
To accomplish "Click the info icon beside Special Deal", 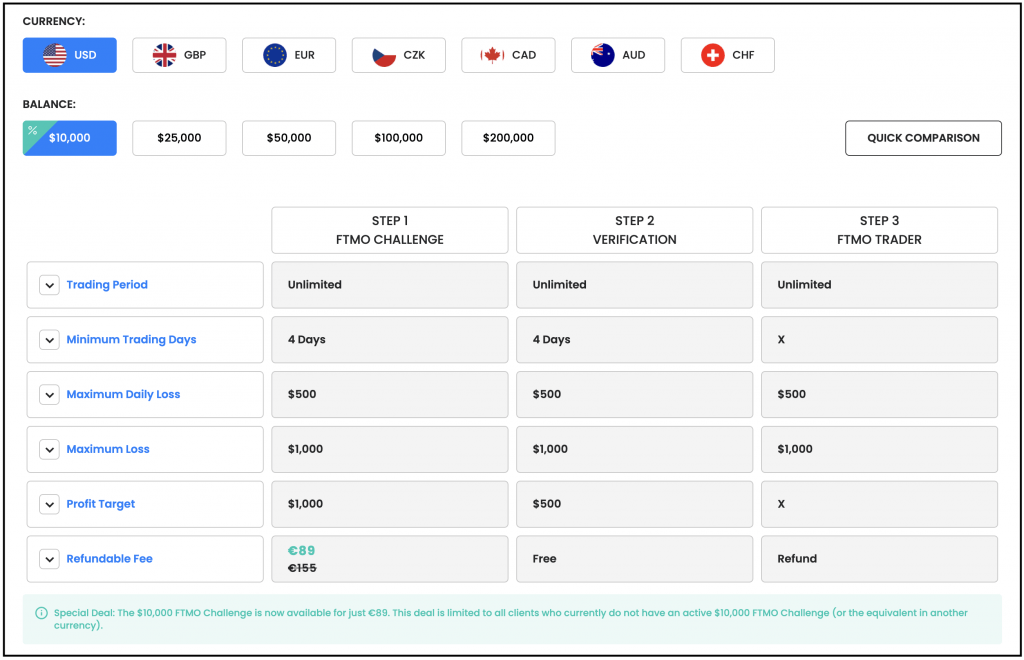I will coord(41,613).
